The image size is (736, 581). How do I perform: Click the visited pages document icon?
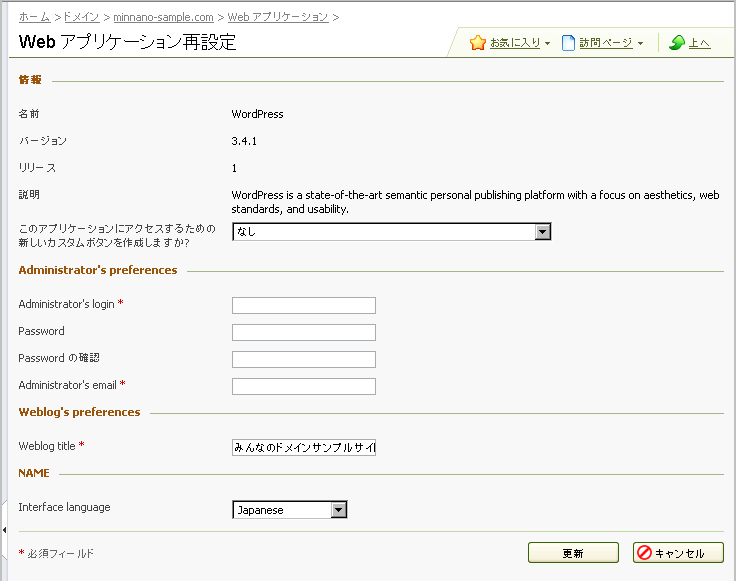click(x=568, y=43)
